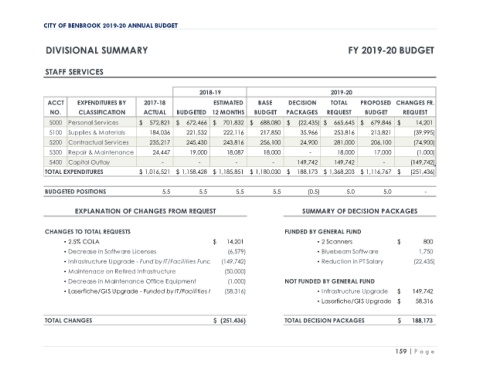The height and width of the screenshot is (371, 480).
Task: Click the City of Benbrook 2019-20 Annual Budget header
Action: [111, 26]
